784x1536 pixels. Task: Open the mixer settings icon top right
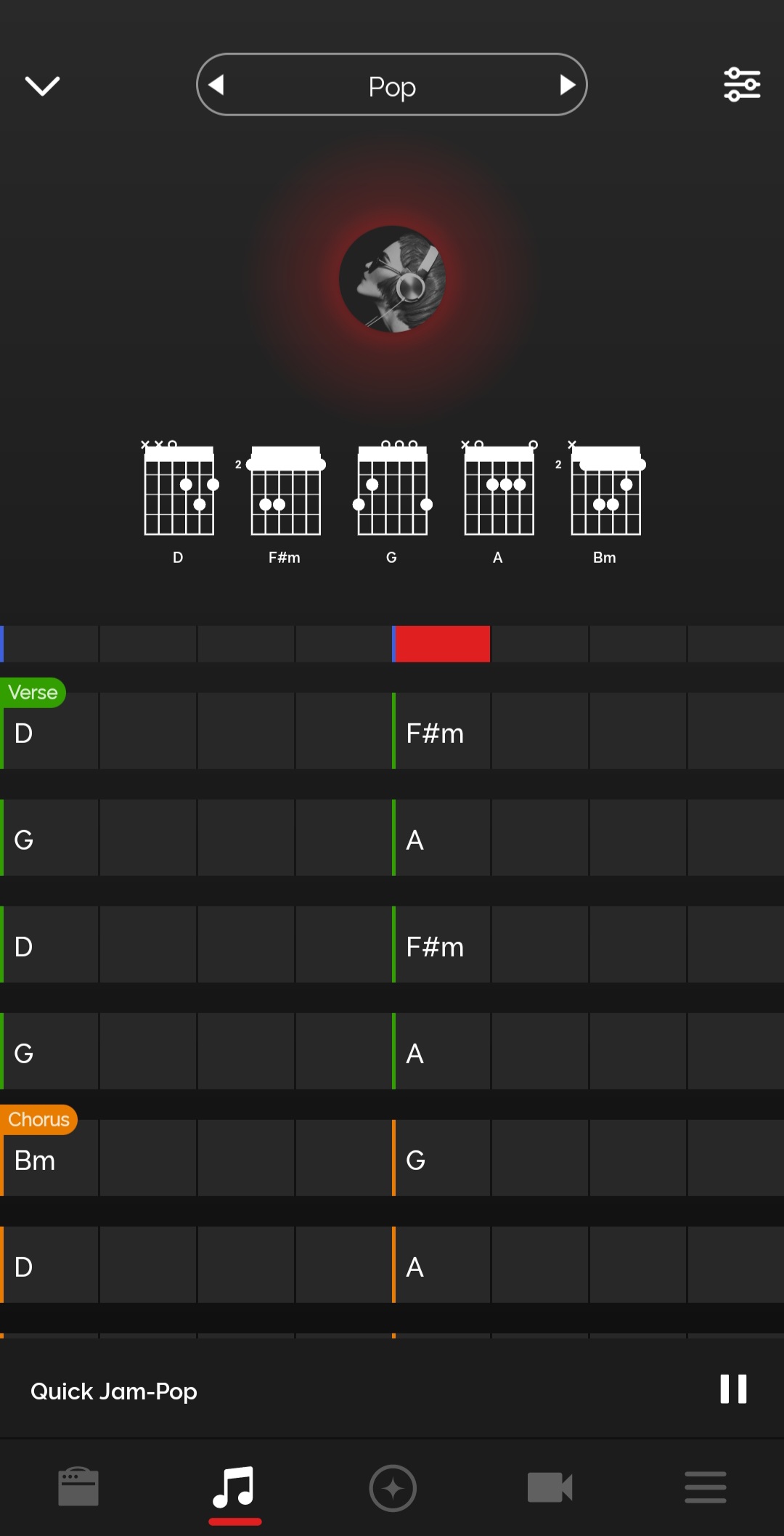coord(742,84)
